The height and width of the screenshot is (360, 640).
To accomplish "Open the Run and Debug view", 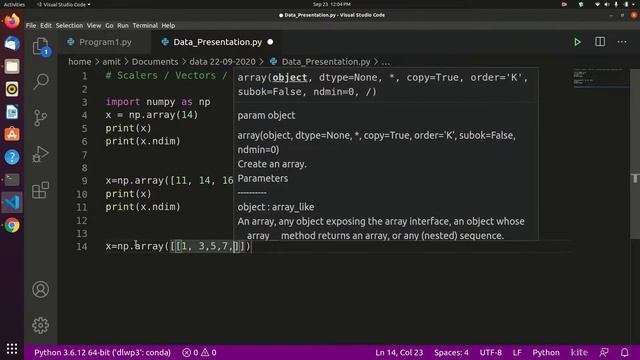I will (40, 154).
